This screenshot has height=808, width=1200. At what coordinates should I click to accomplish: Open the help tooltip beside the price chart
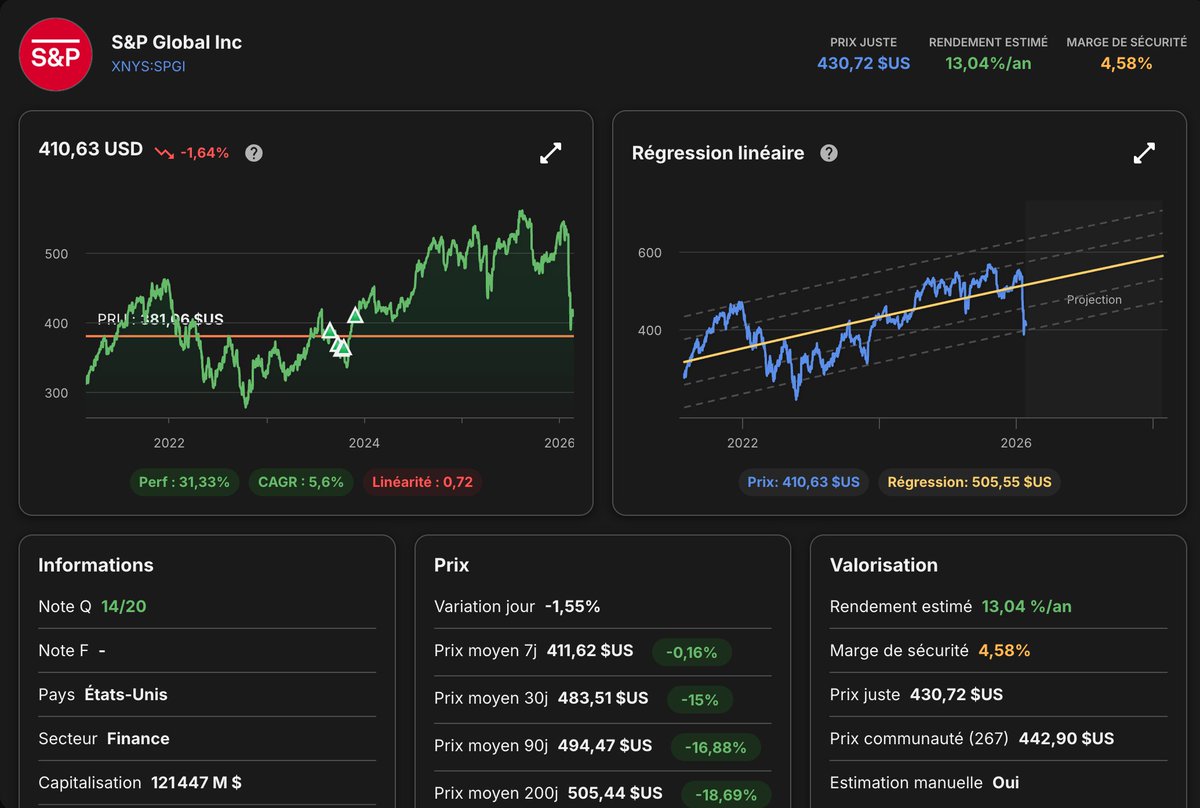point(253,153)
